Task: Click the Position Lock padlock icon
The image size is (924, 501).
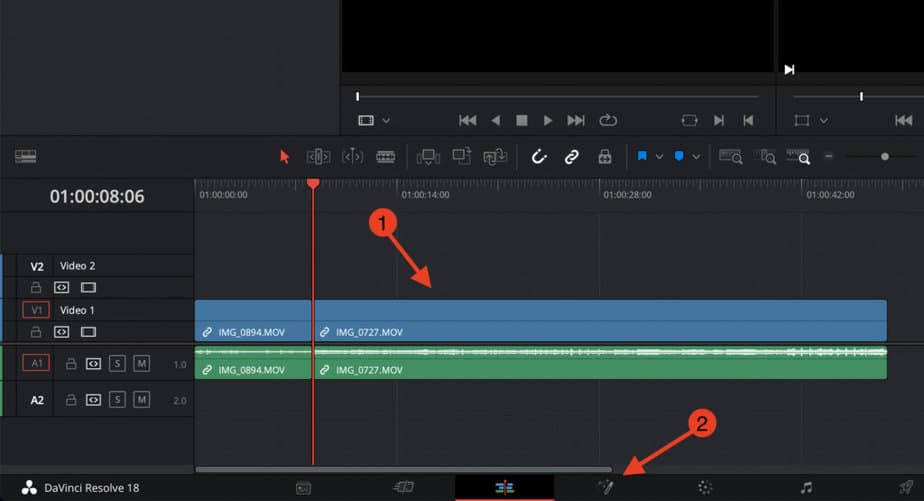Action: coord(605,157)
